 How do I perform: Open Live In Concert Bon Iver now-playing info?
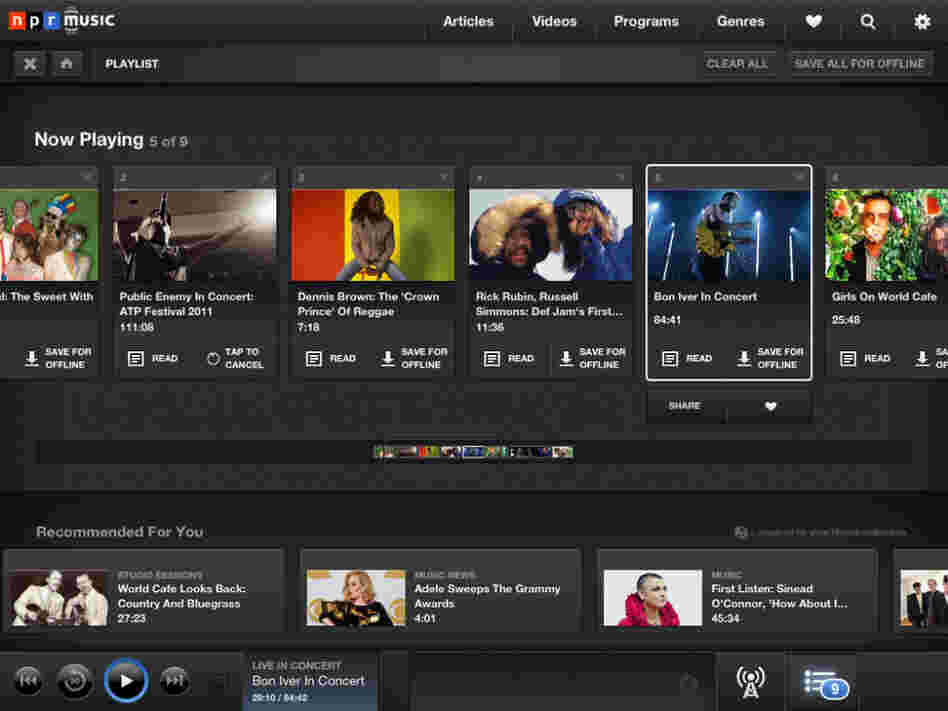click(x=310, y=681)
